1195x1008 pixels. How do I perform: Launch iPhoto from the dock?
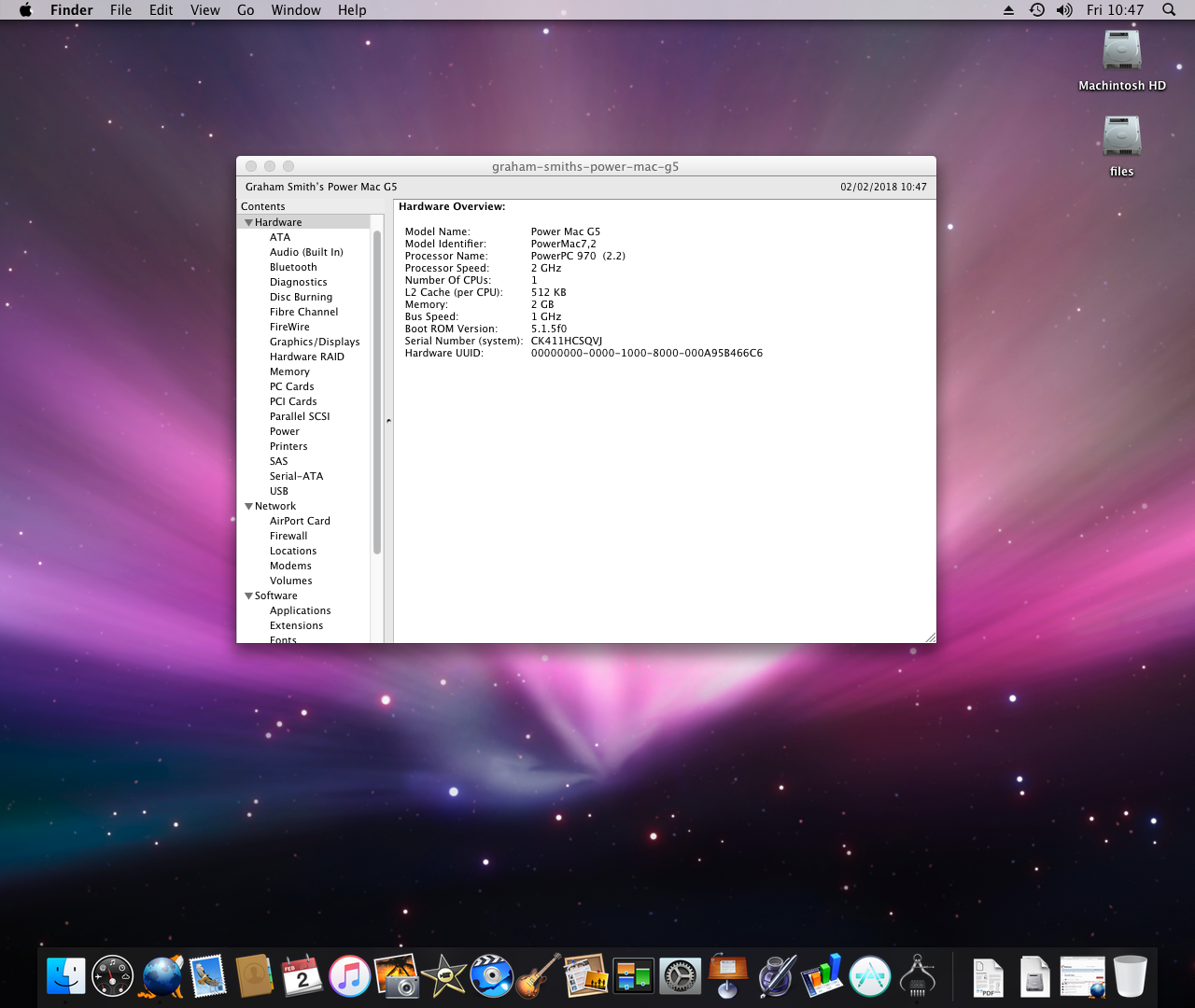pos(396,976)
